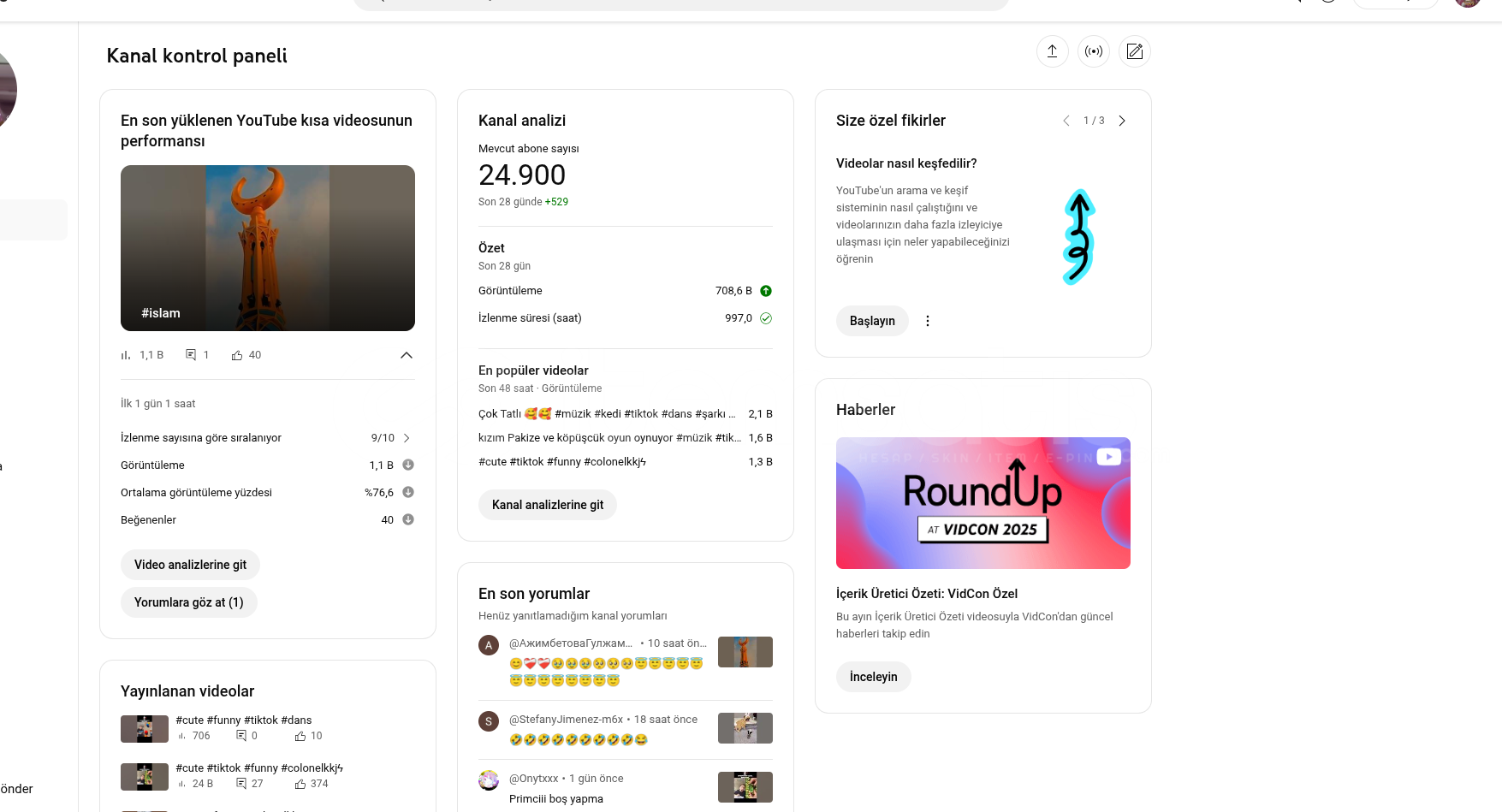
Task: Click the Ortalama görüntüleme yüzdesi row label
Action: point(196,493)
